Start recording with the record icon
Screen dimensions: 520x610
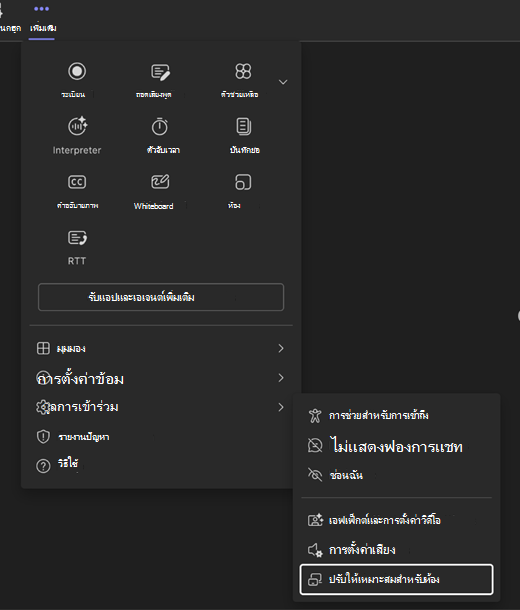click(77, 71)
